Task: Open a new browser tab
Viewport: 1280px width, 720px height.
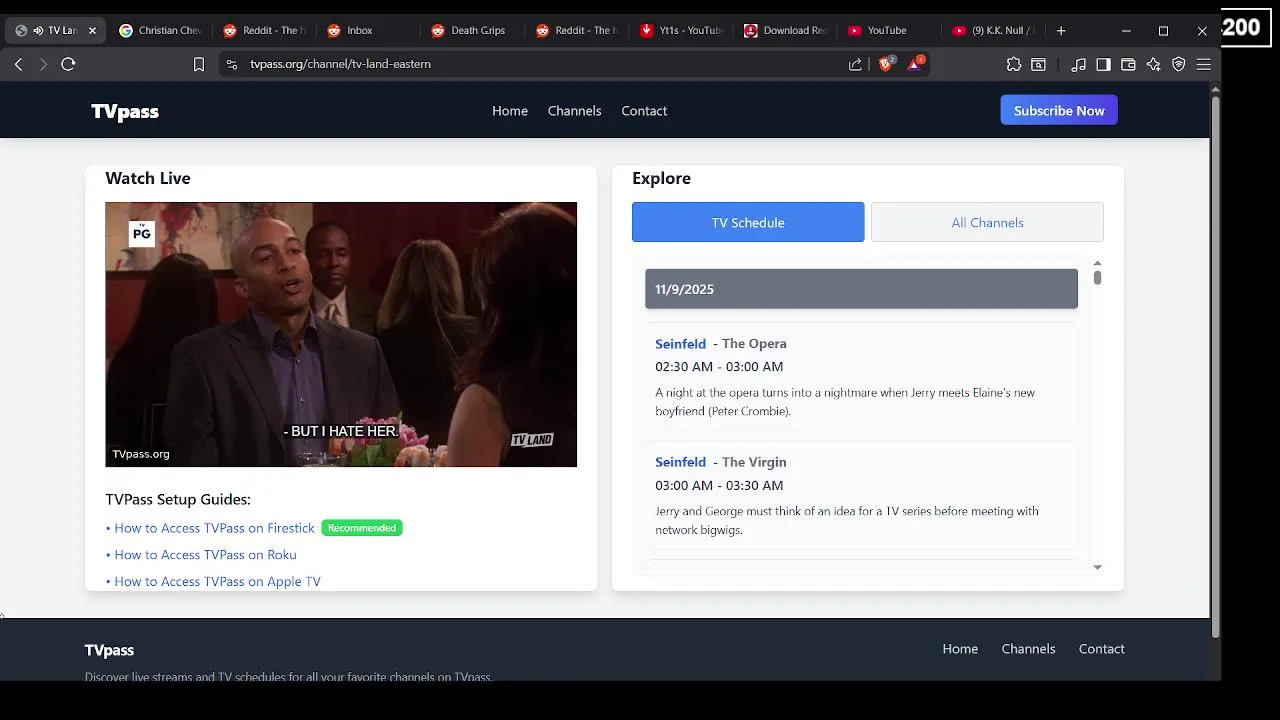Action: (1061, 31)
